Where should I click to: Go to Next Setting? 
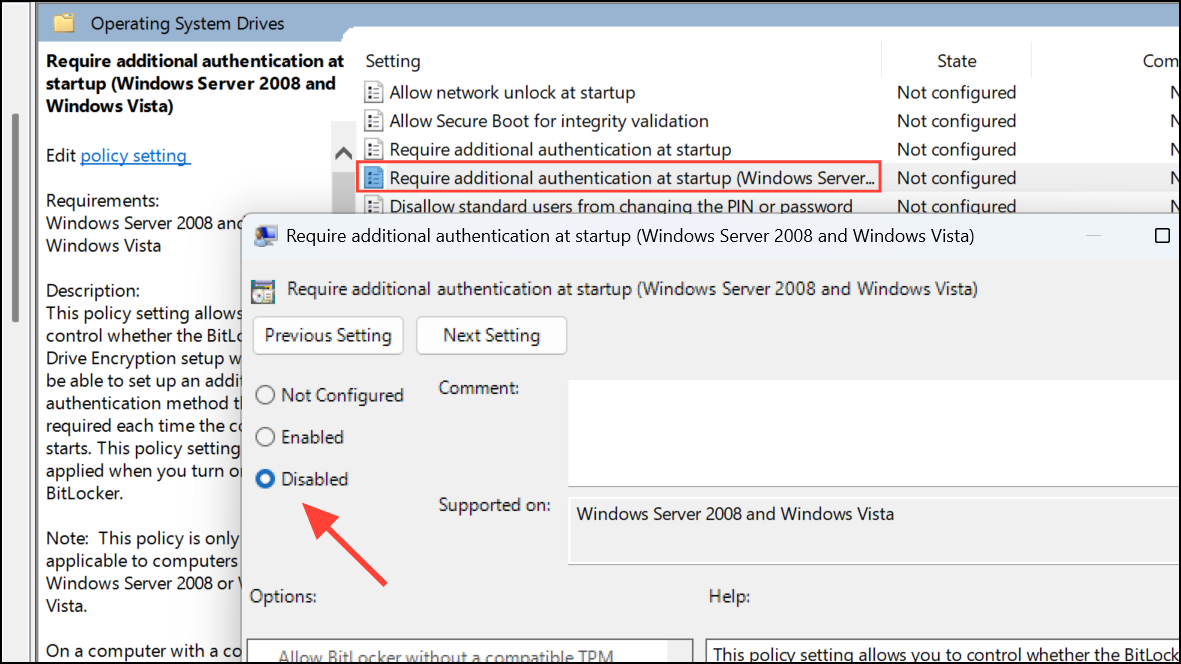tap(492, 336)
